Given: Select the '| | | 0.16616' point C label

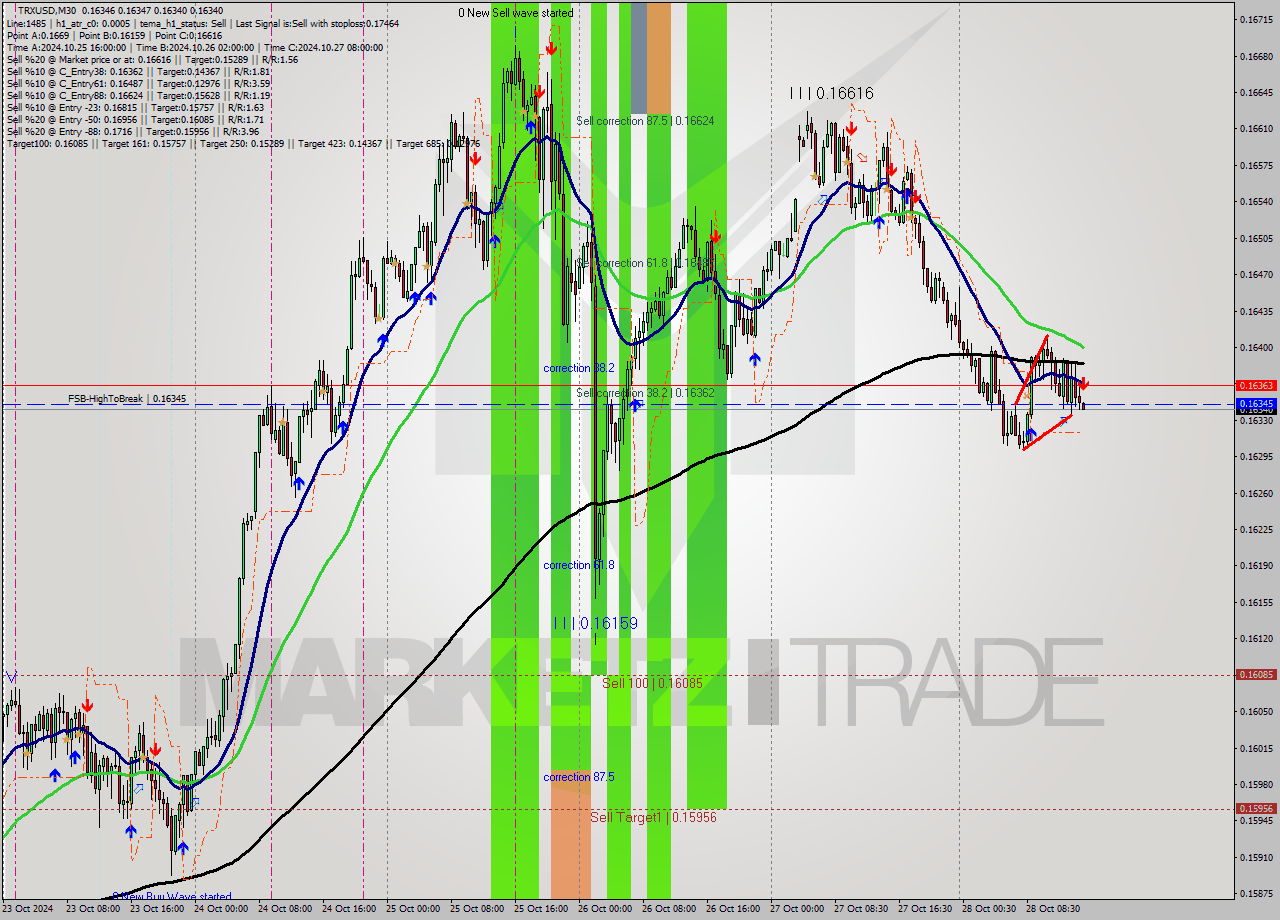Looking at the screenshot, I should (831, 93).
